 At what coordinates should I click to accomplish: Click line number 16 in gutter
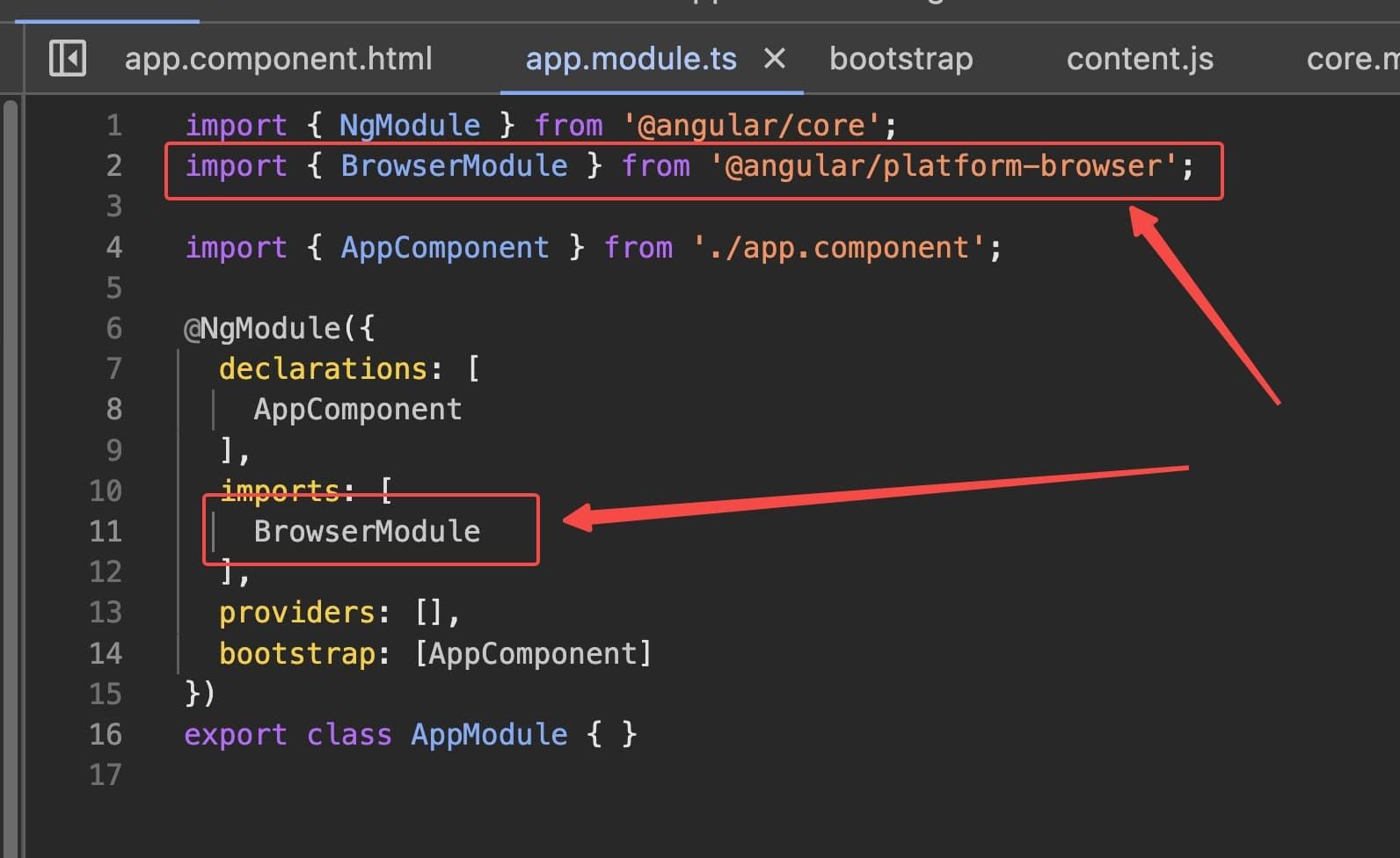point(106,735)
